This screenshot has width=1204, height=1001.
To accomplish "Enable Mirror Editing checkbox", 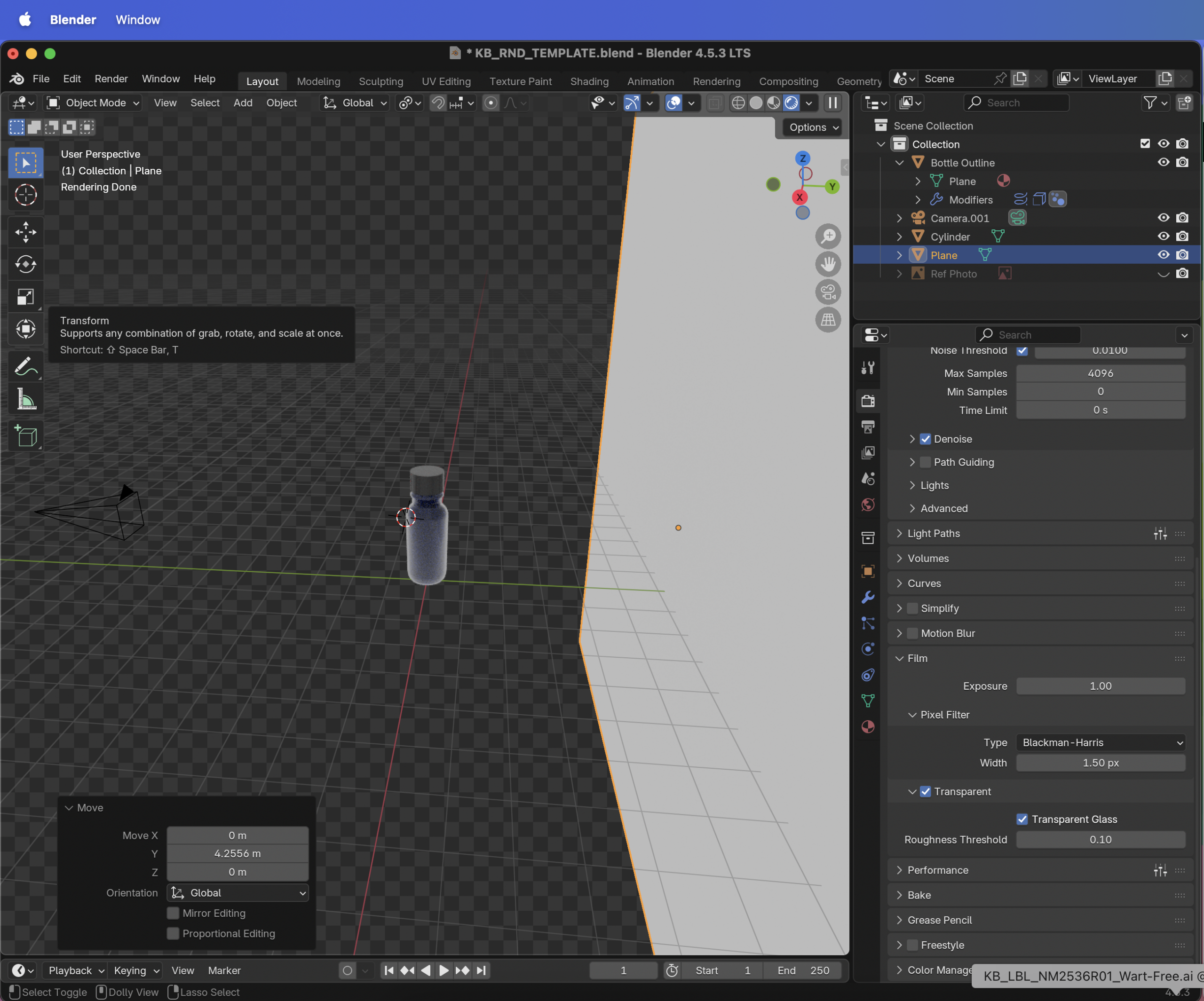I will pyautogui.click(x=173, y=913).
